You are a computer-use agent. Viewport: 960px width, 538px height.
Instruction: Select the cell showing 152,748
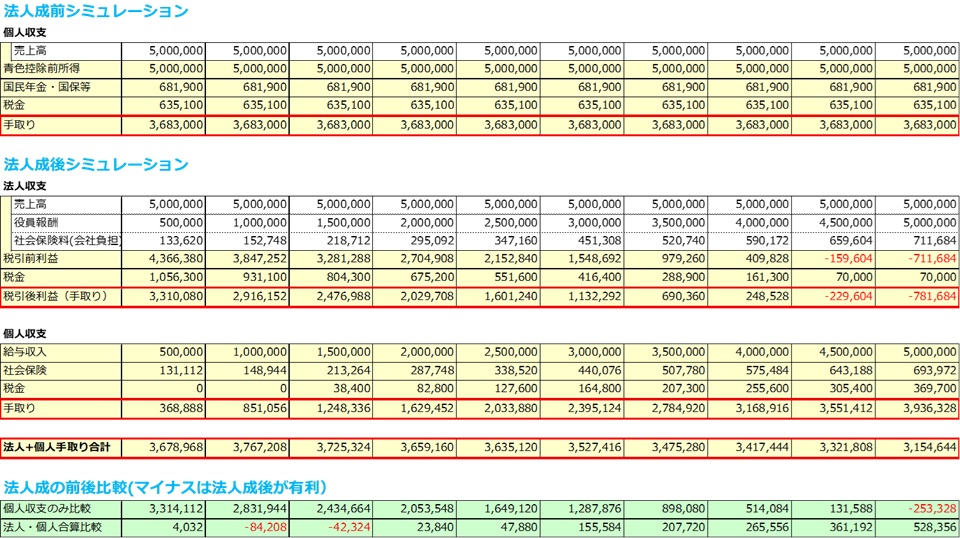coord(247,241)
